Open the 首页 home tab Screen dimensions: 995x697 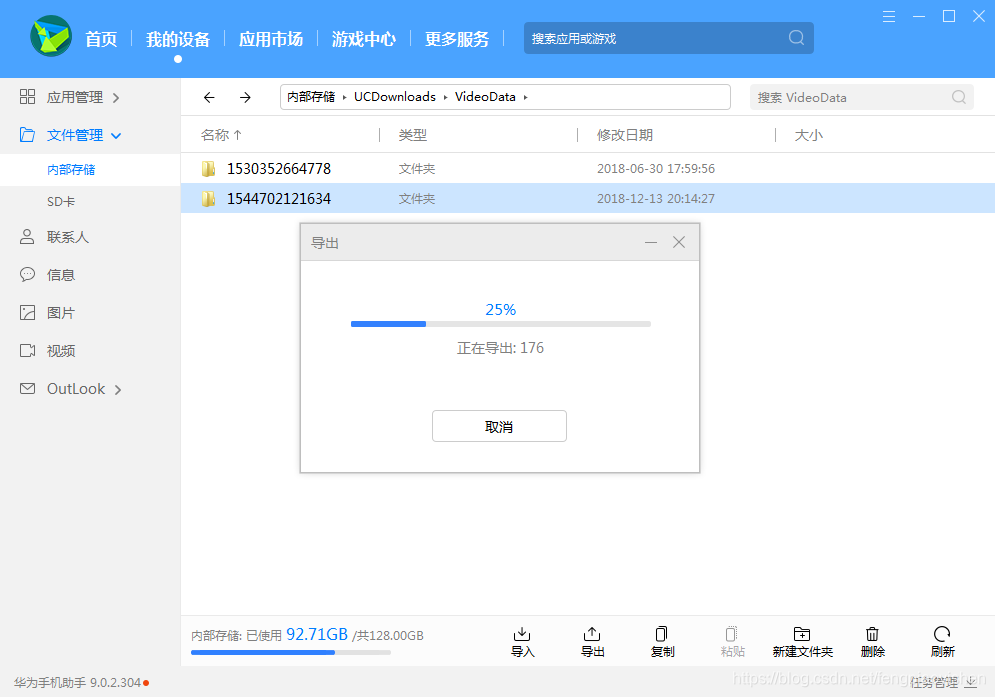click(x=102, y=39)
